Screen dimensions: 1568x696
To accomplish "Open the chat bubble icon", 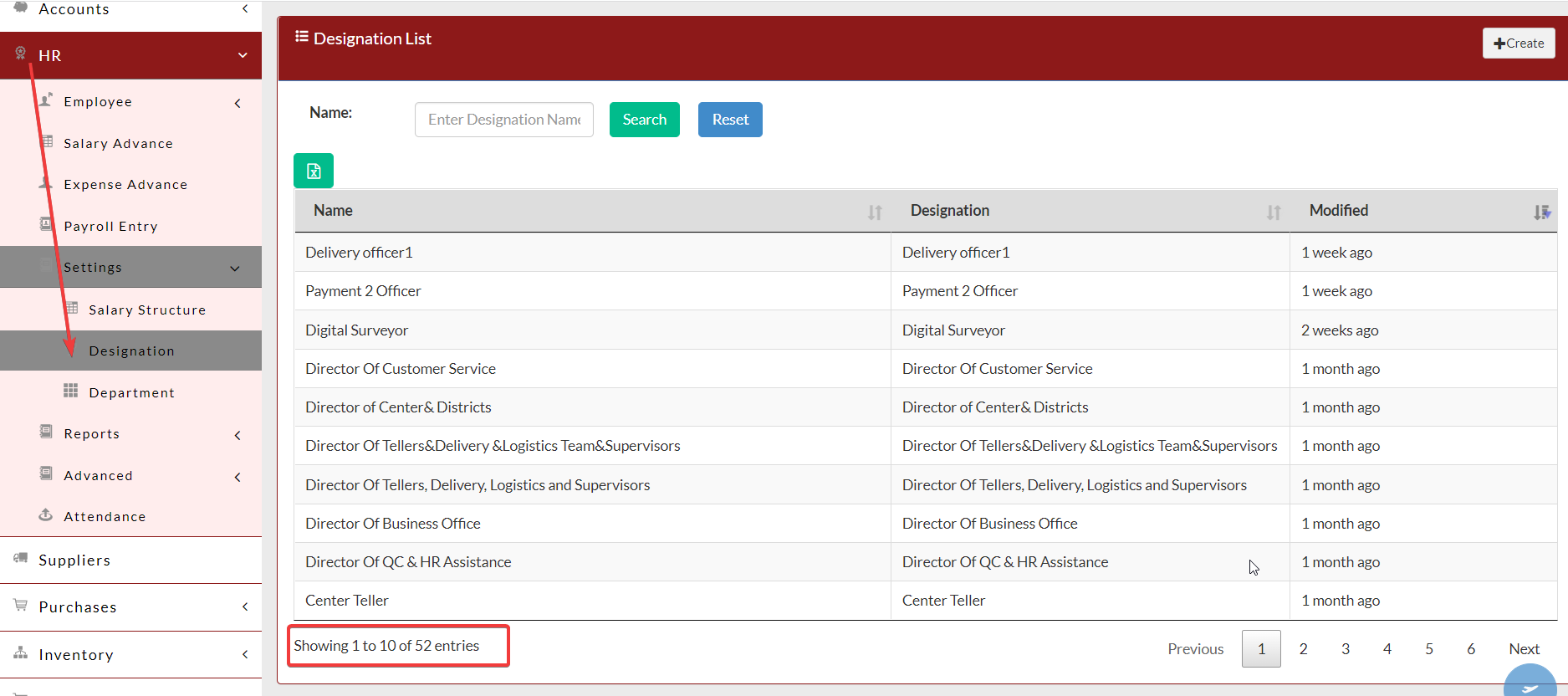I will [x=1530, y=682].
